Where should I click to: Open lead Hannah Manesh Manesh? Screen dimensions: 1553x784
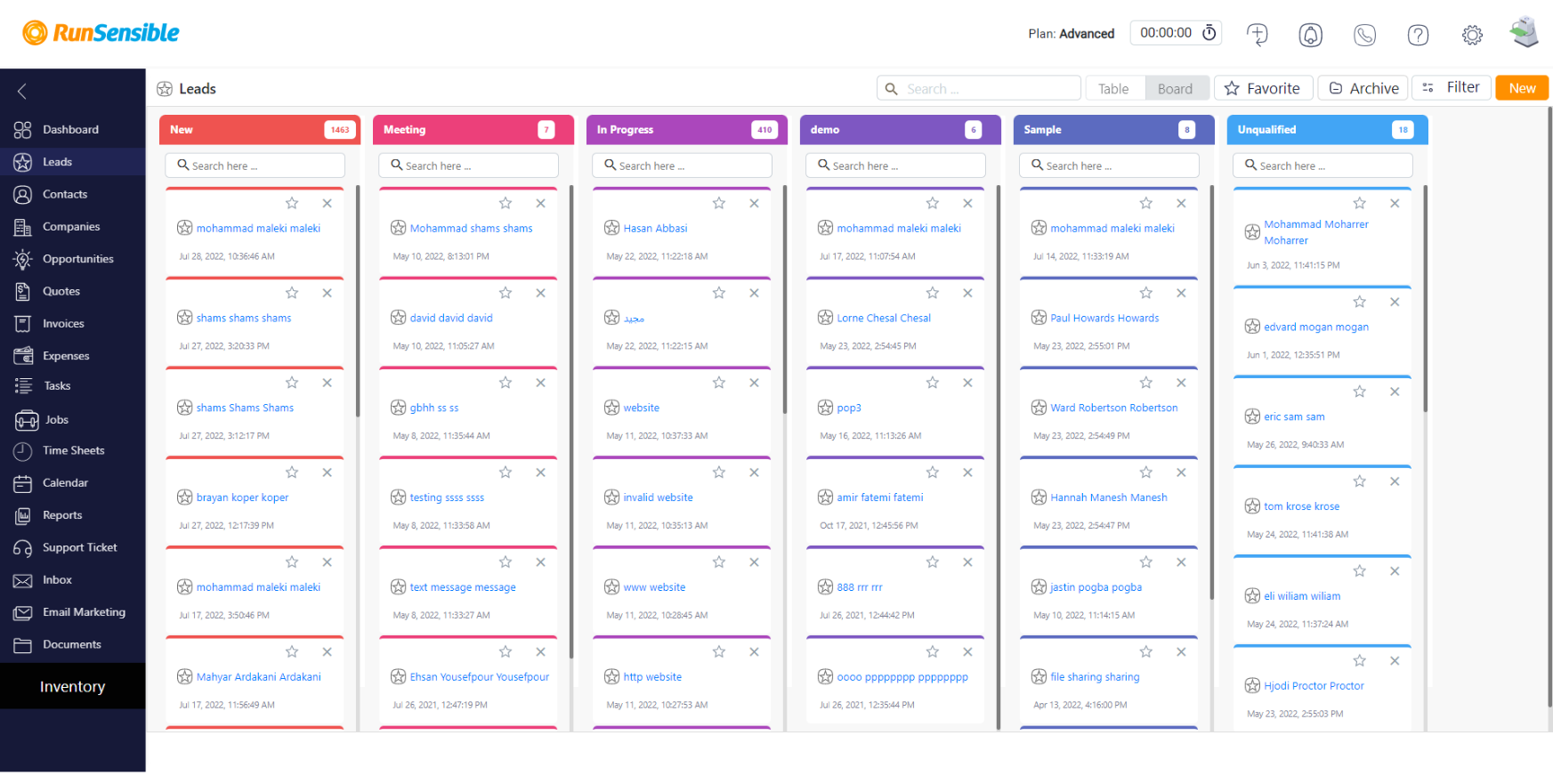pyautogui.click(x=1109, y=497)
